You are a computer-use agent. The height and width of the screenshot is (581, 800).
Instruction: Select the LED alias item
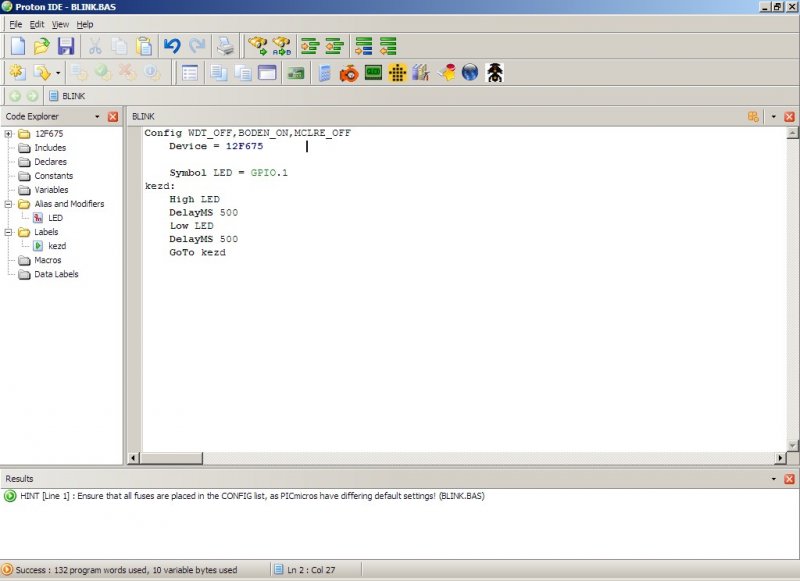tap(55, 218)
